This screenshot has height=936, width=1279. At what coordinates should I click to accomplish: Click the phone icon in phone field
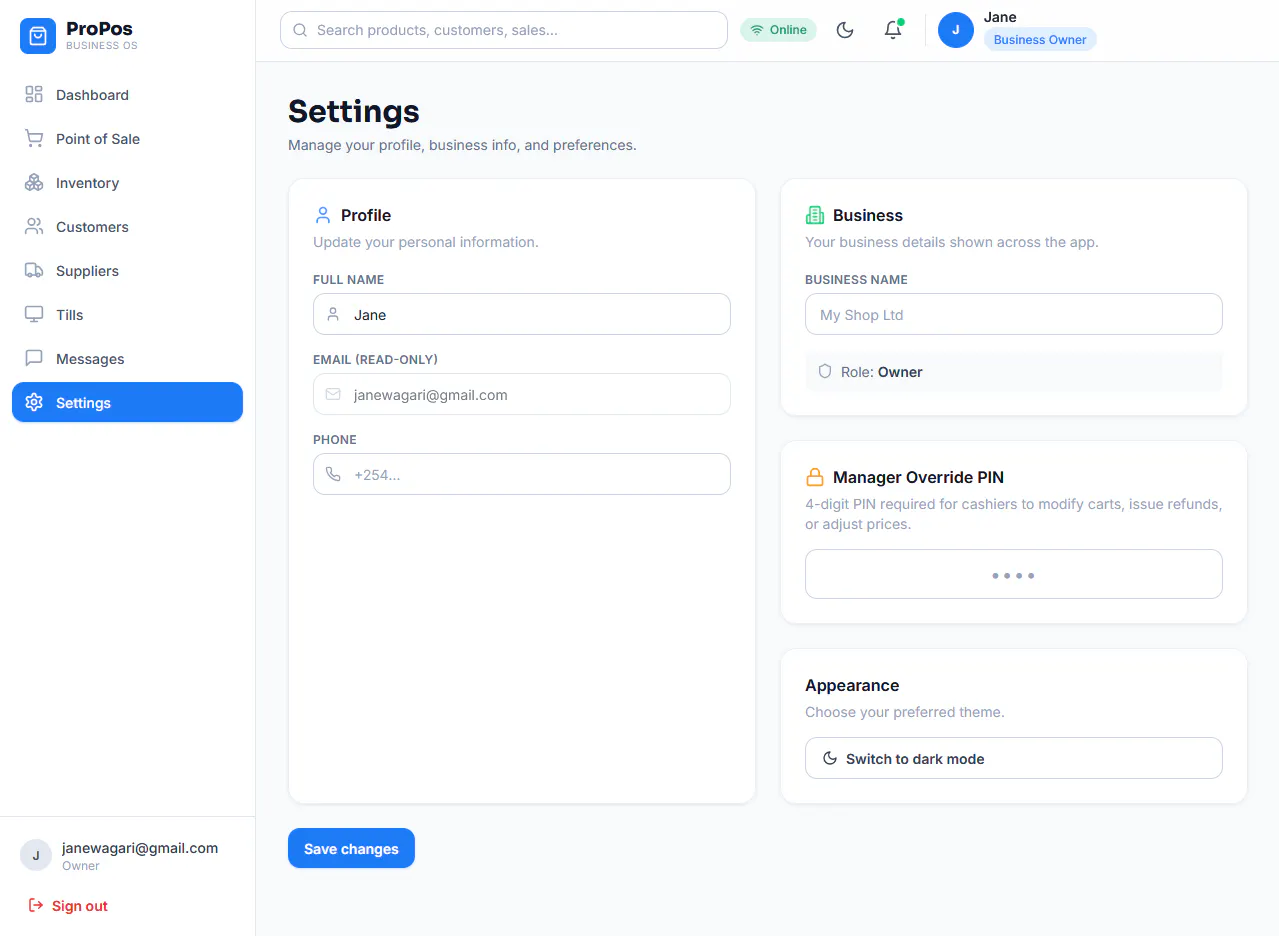(x=333, y=474)
